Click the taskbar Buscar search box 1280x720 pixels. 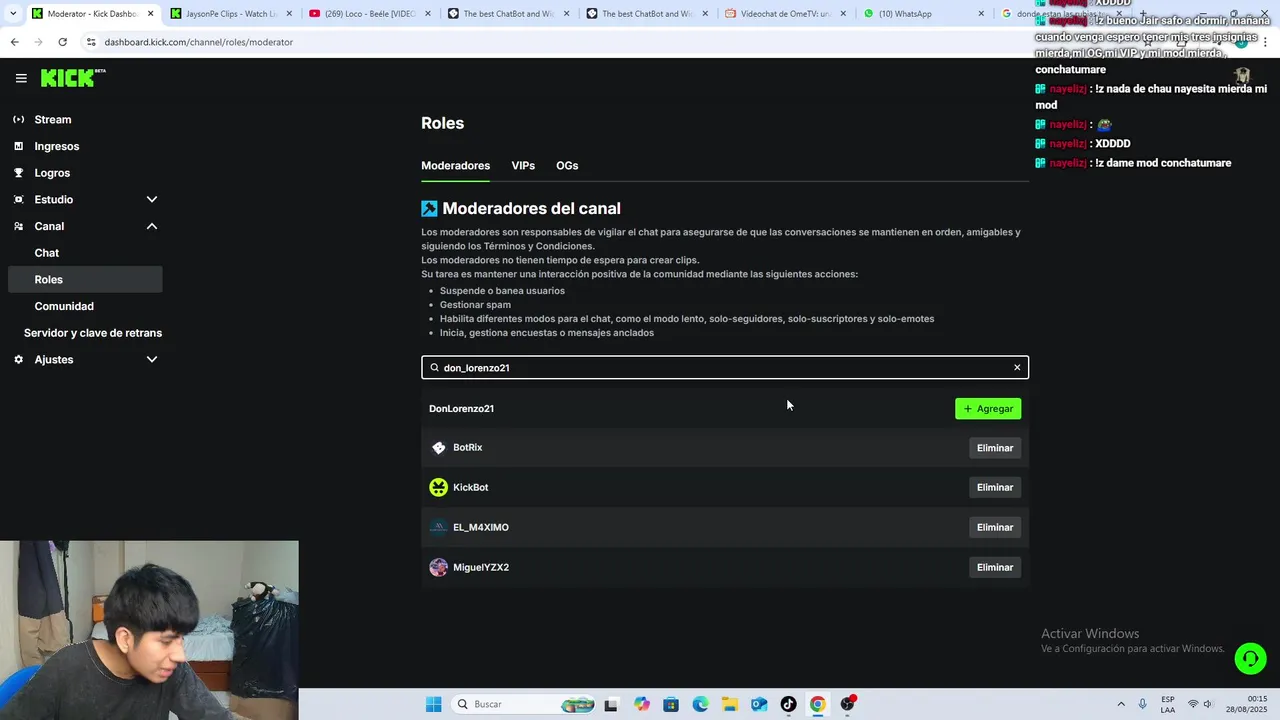[524, 704]
